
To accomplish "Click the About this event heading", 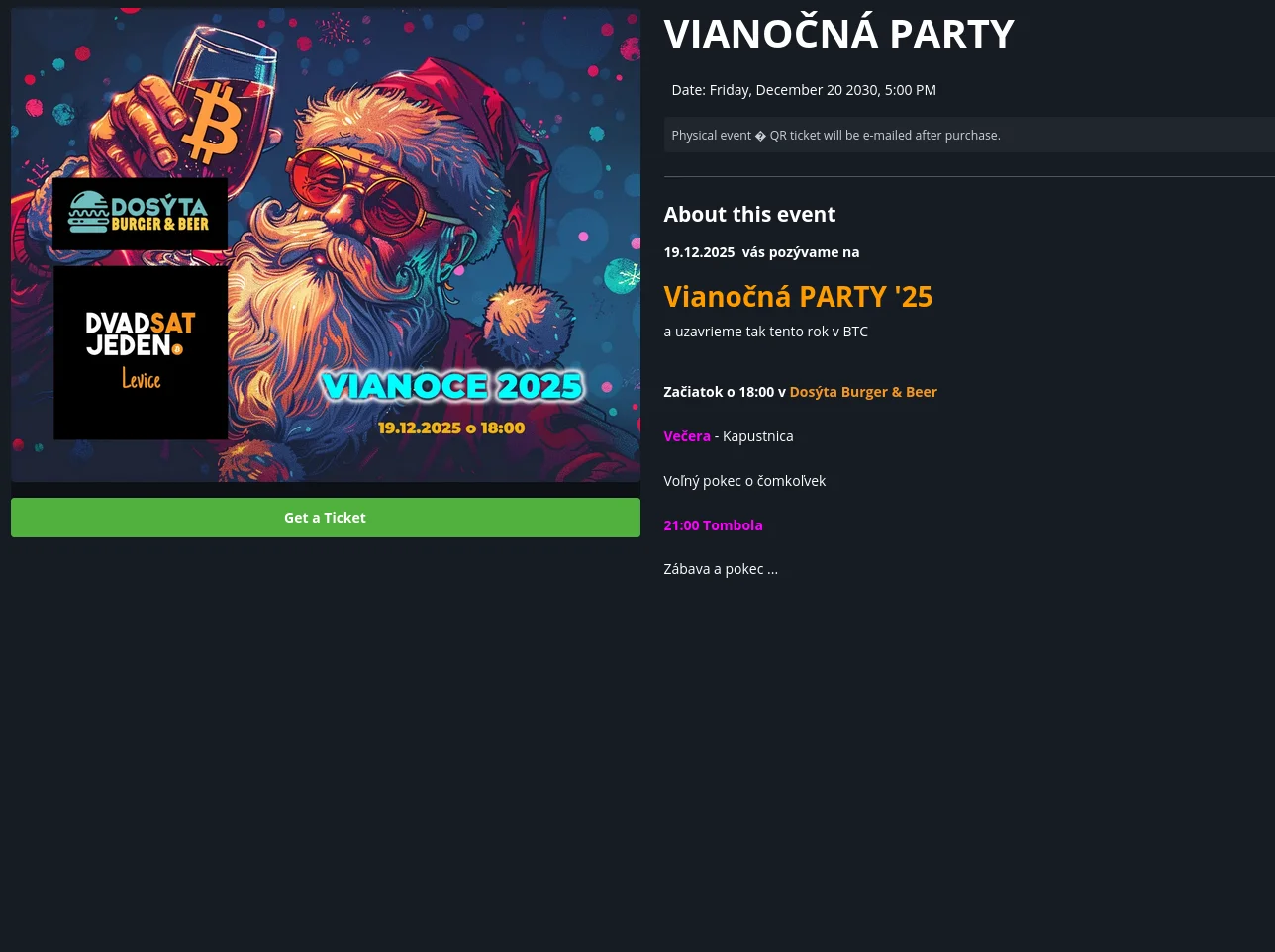I will (749, 214).
